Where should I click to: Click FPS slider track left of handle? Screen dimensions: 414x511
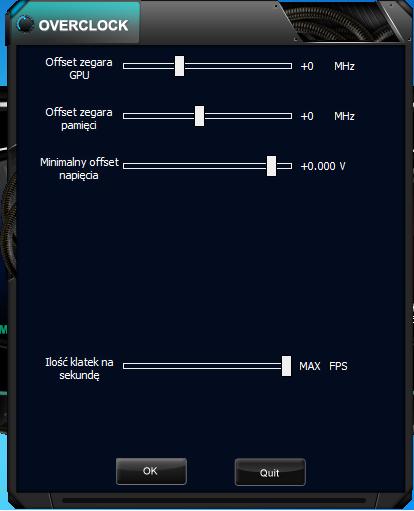202,366
